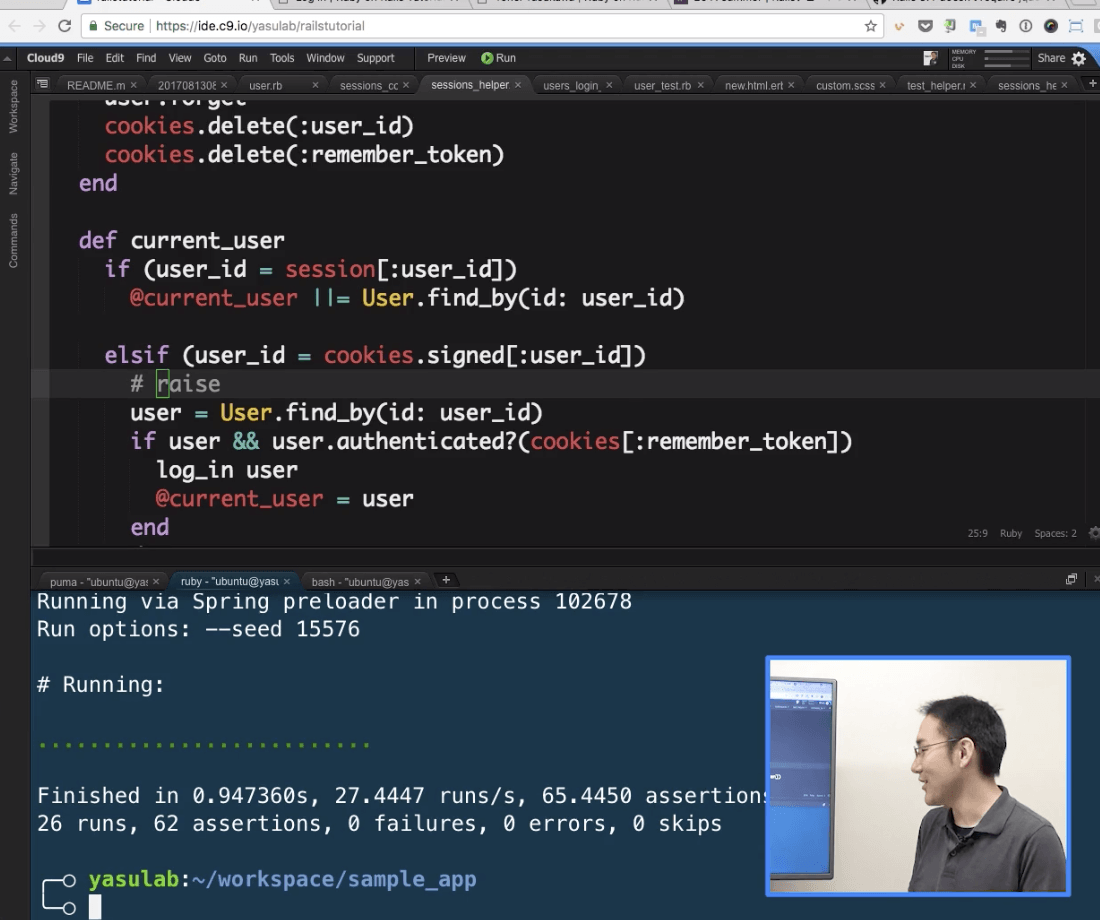The width and height of the screenshot is (1100, 920).
Task: Open the Cloud9 preferences gear icon
Action: pos(1079,58)
